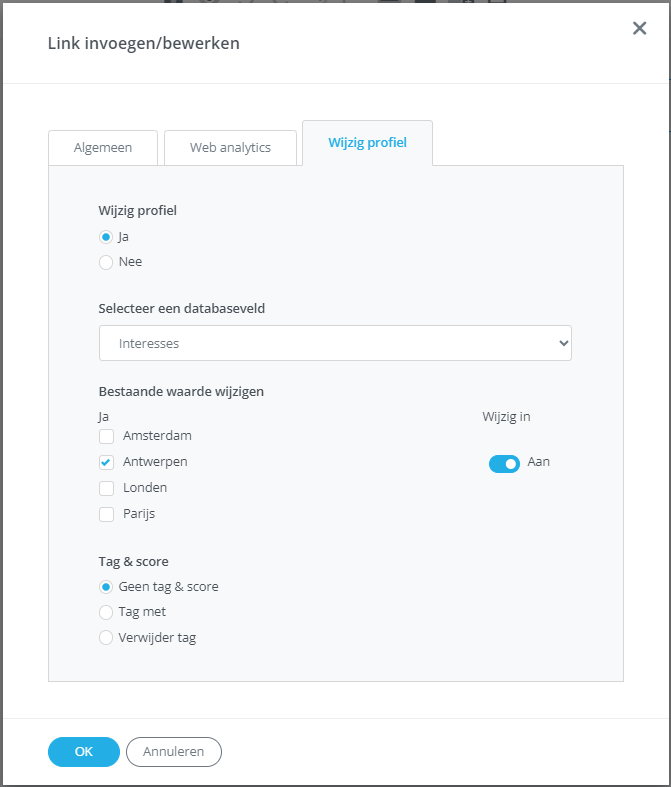Image resolution: width=671 pixels, height=787 pixels.
Task: Check the Amsterdam checkbox
Action: (106, 436)
